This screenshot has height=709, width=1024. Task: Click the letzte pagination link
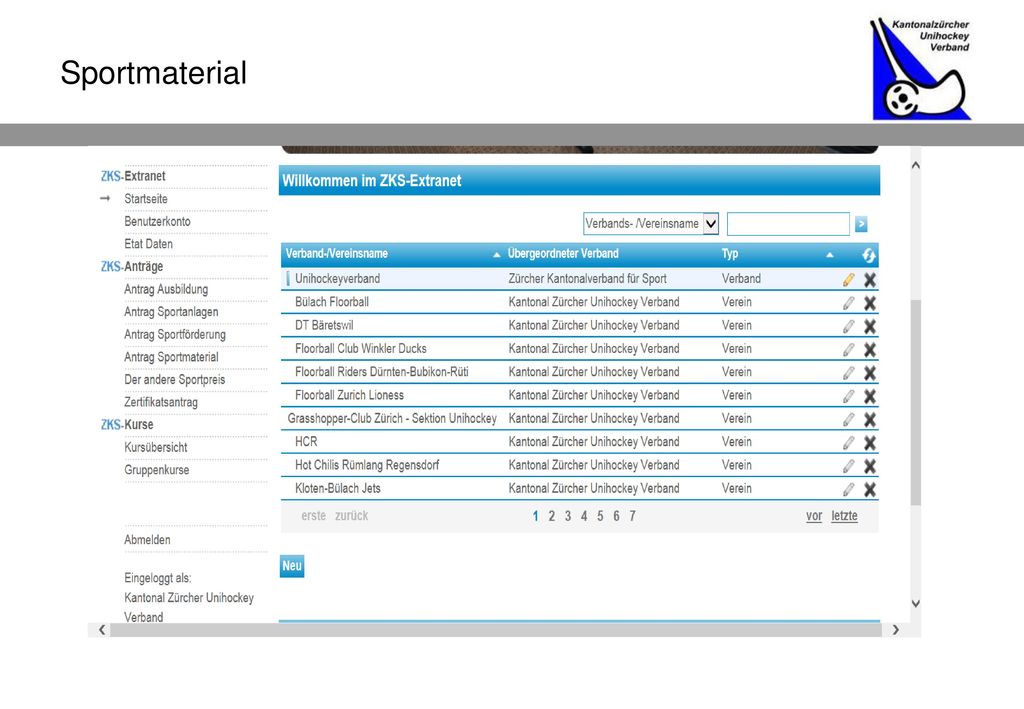[844, 516]
